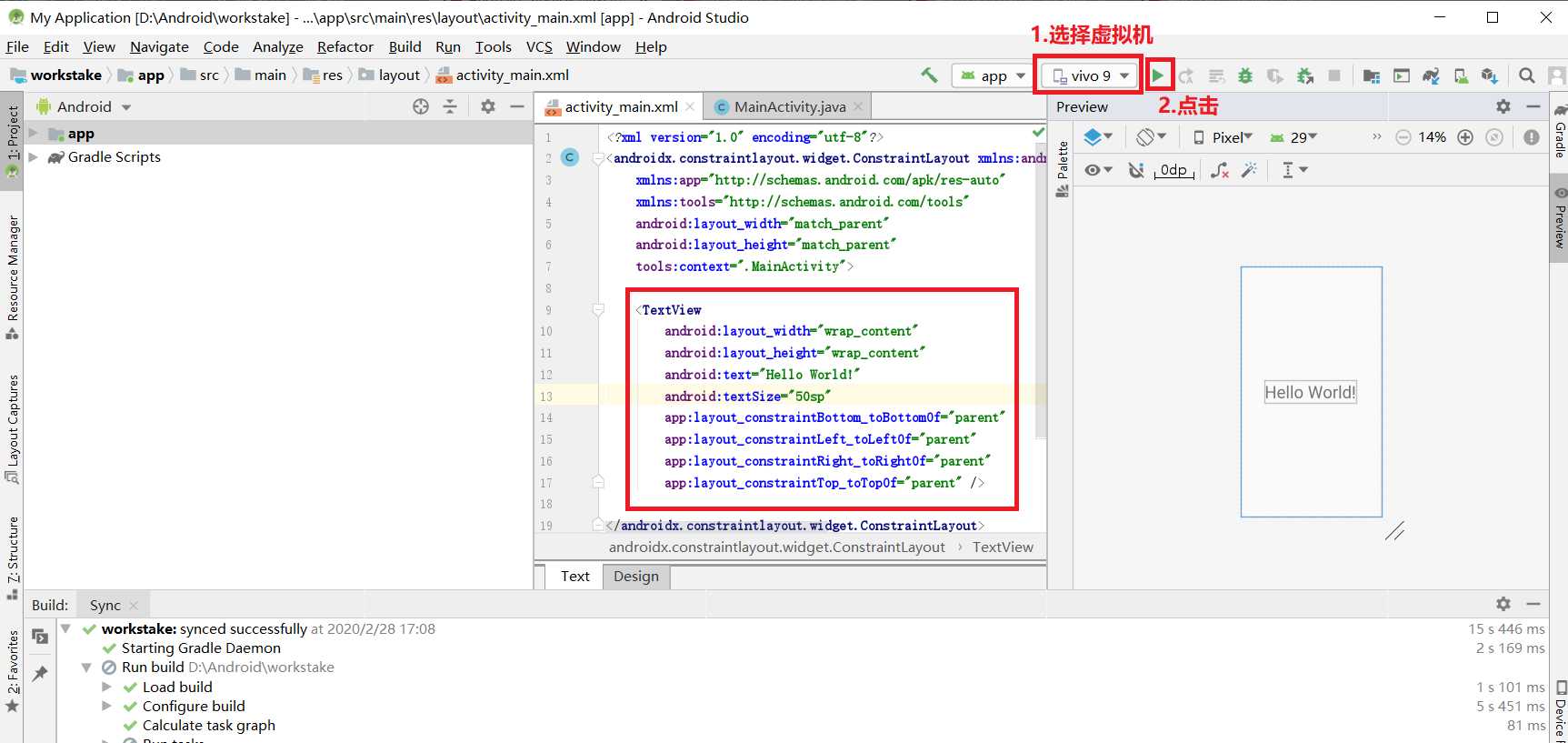This screenshot has height=743, width=1568.
Task: Open the app run configuration dropdown
Action: coord(993,75)
